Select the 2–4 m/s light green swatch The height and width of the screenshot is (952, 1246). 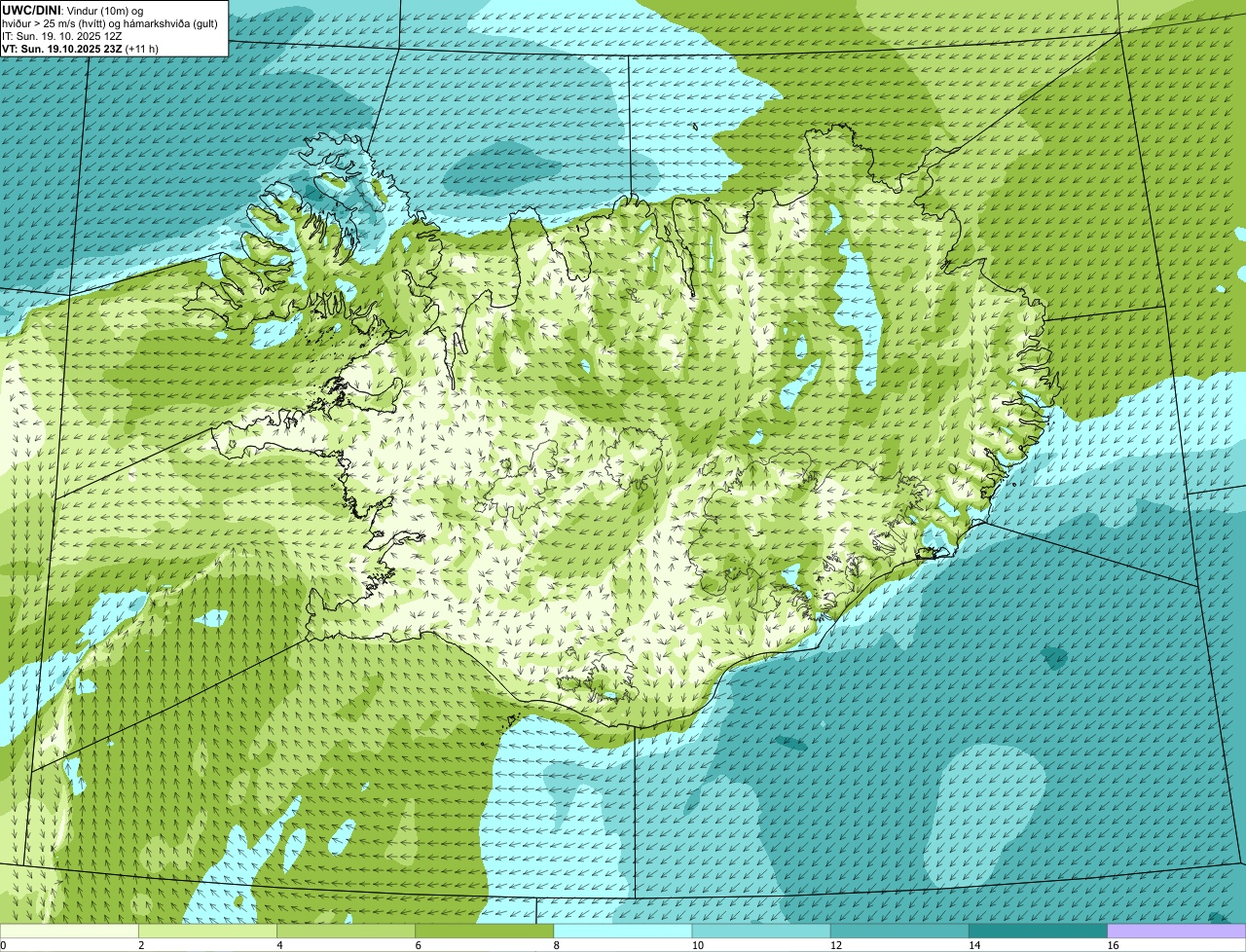(x=209, y=931)
